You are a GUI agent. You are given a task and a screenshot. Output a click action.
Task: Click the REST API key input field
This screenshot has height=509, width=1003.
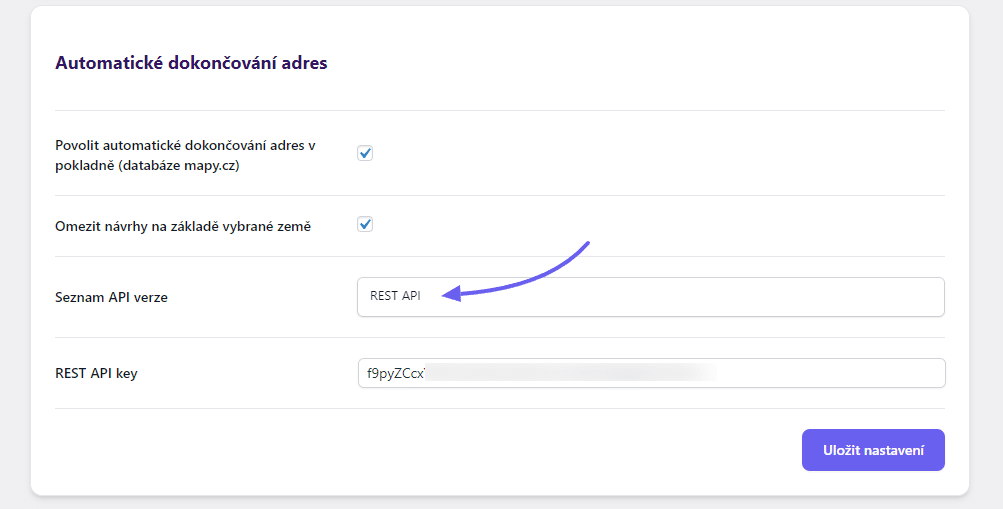point(650,373)
